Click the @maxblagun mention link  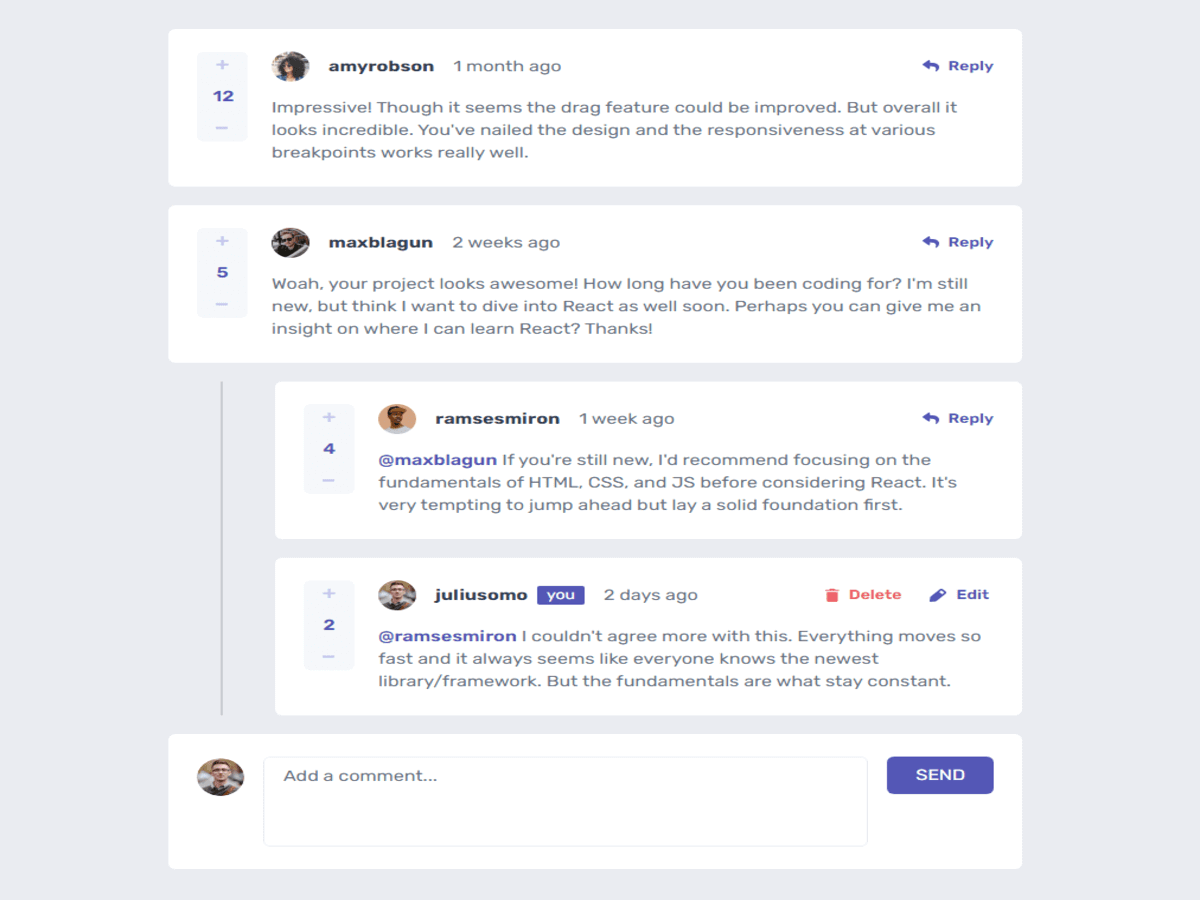coord(438,460)
